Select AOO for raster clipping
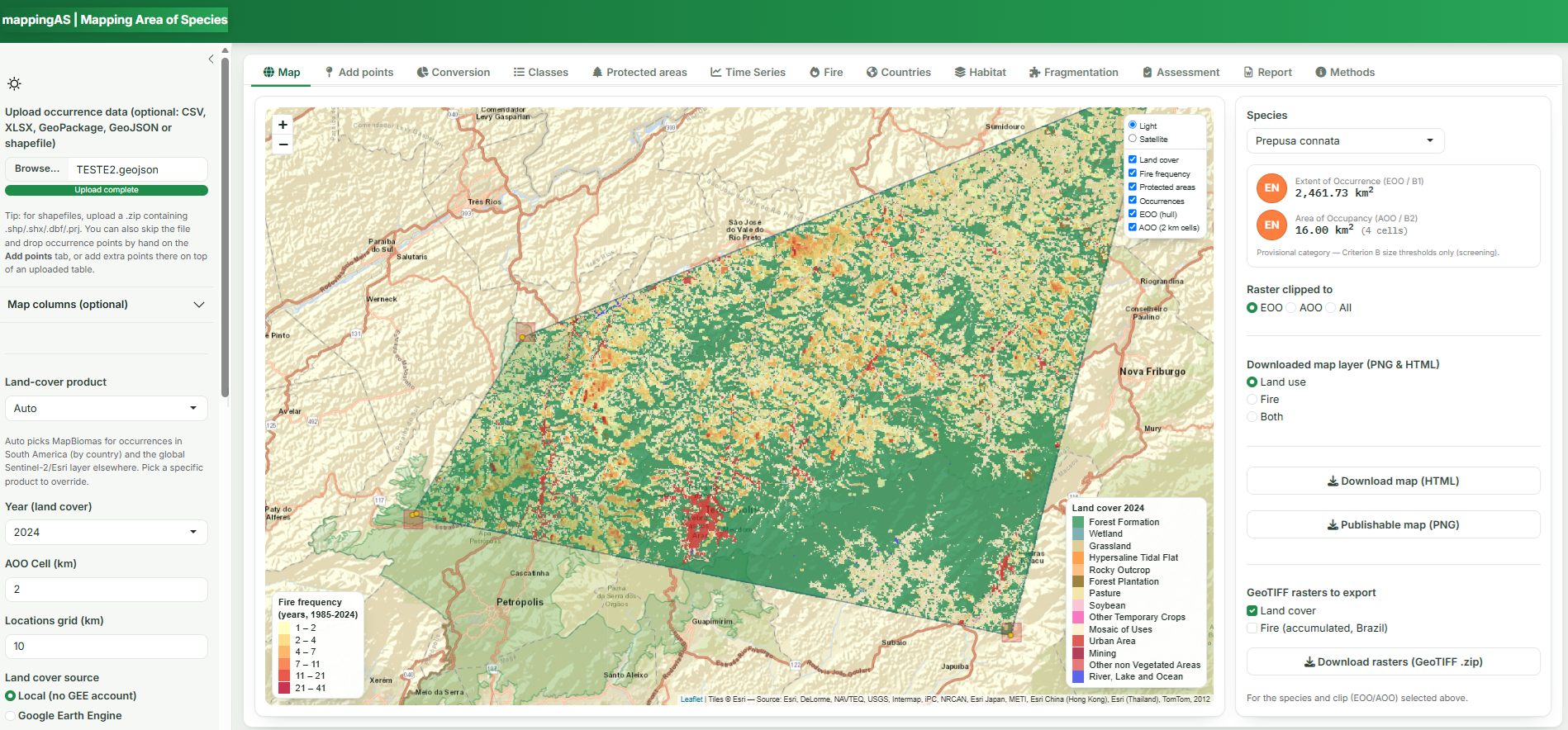 [x=1291, y=308]
